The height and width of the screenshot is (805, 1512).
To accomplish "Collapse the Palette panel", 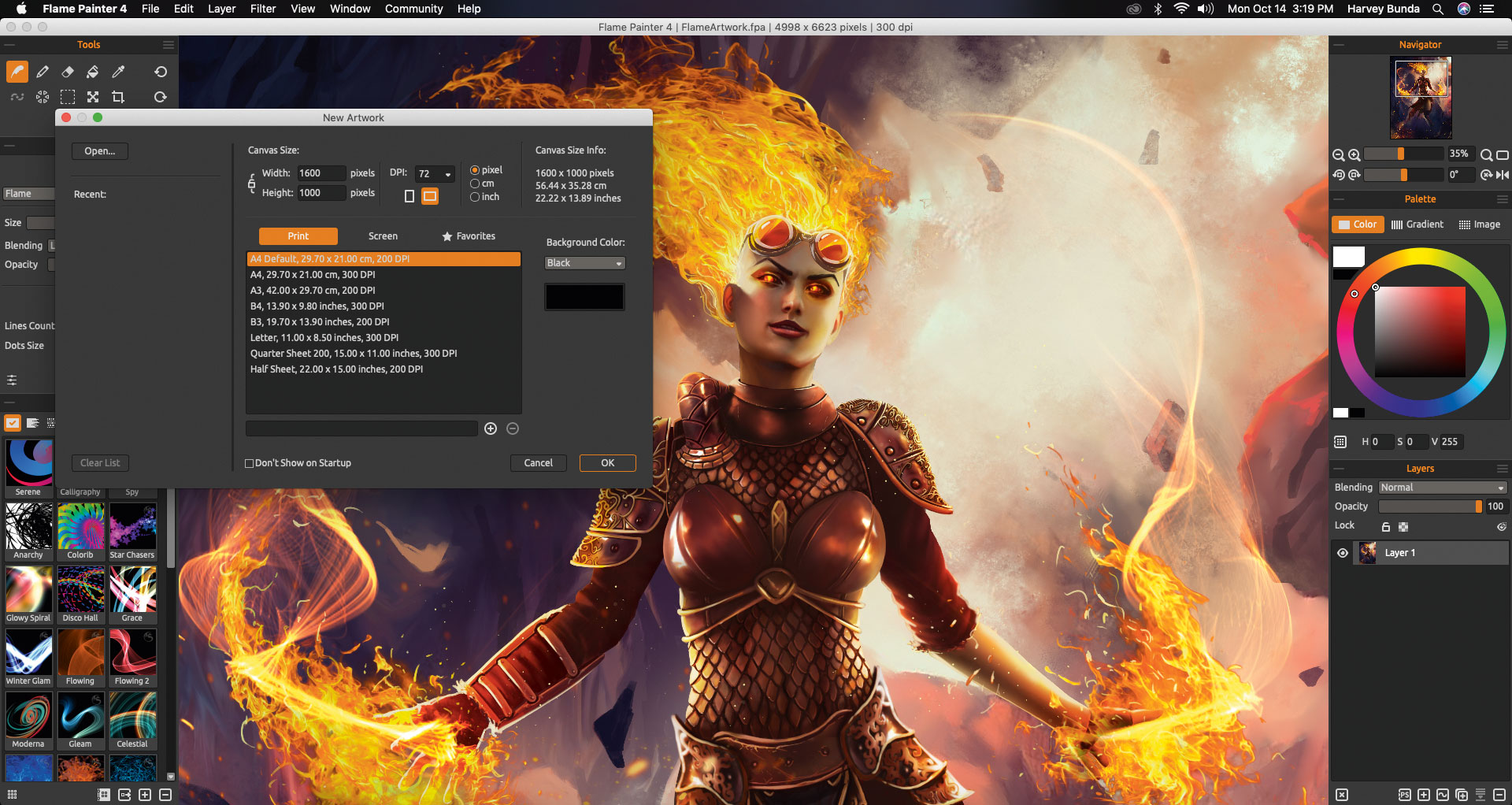I will point(1339,199).
